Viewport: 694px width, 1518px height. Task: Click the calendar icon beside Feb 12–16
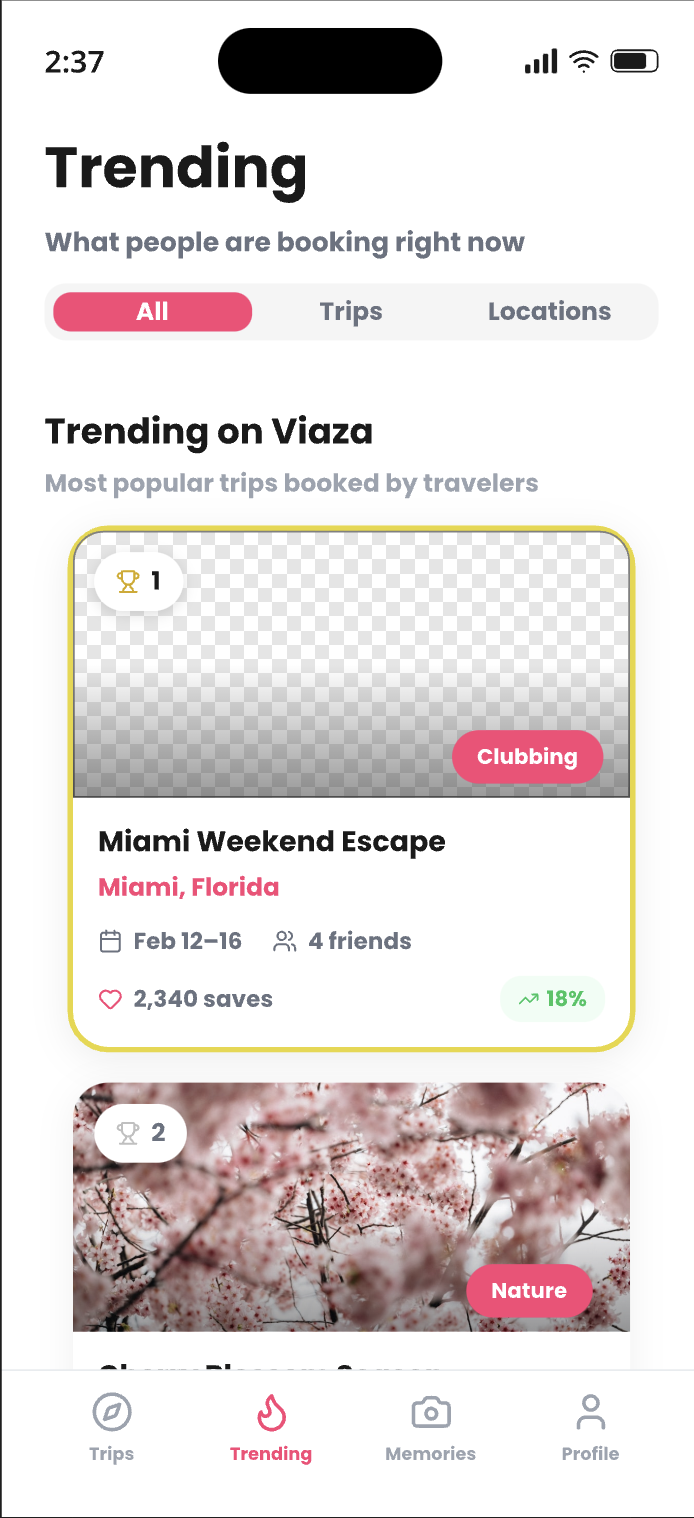[110, 940]
